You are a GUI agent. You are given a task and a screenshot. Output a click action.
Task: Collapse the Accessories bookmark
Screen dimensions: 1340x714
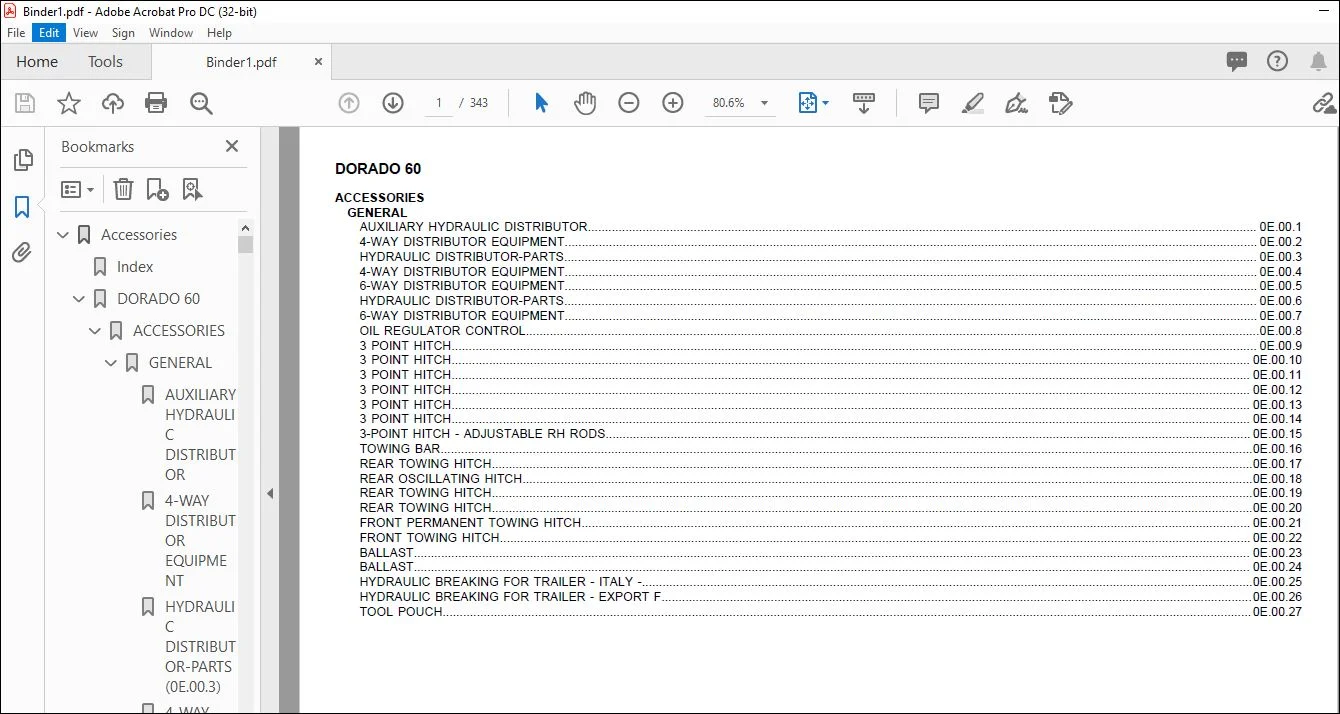tap(63, 235)
